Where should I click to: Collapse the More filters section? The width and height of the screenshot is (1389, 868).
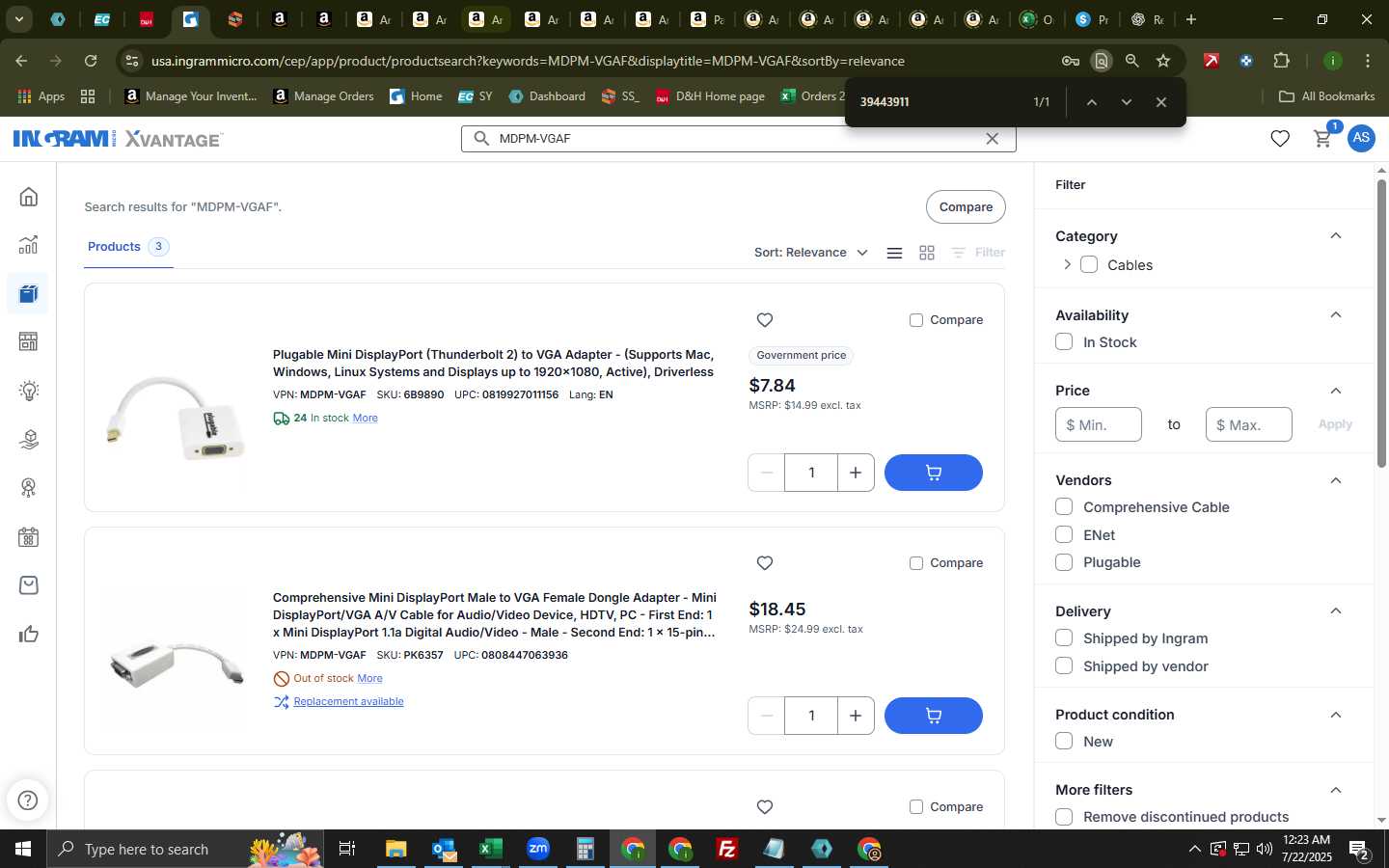coord(1336,790)
